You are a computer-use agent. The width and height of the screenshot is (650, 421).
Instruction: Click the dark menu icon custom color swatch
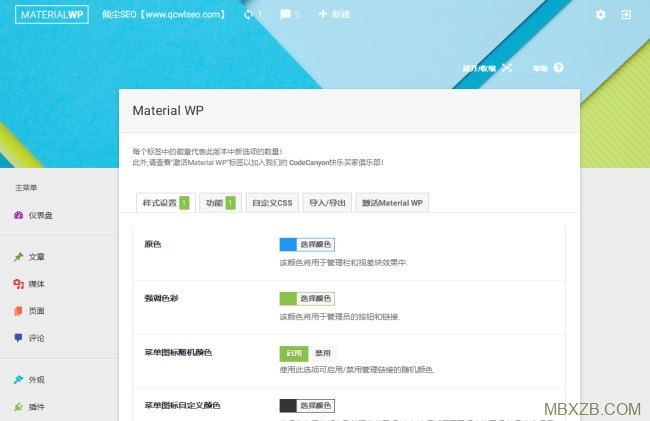tap(288, 406)
